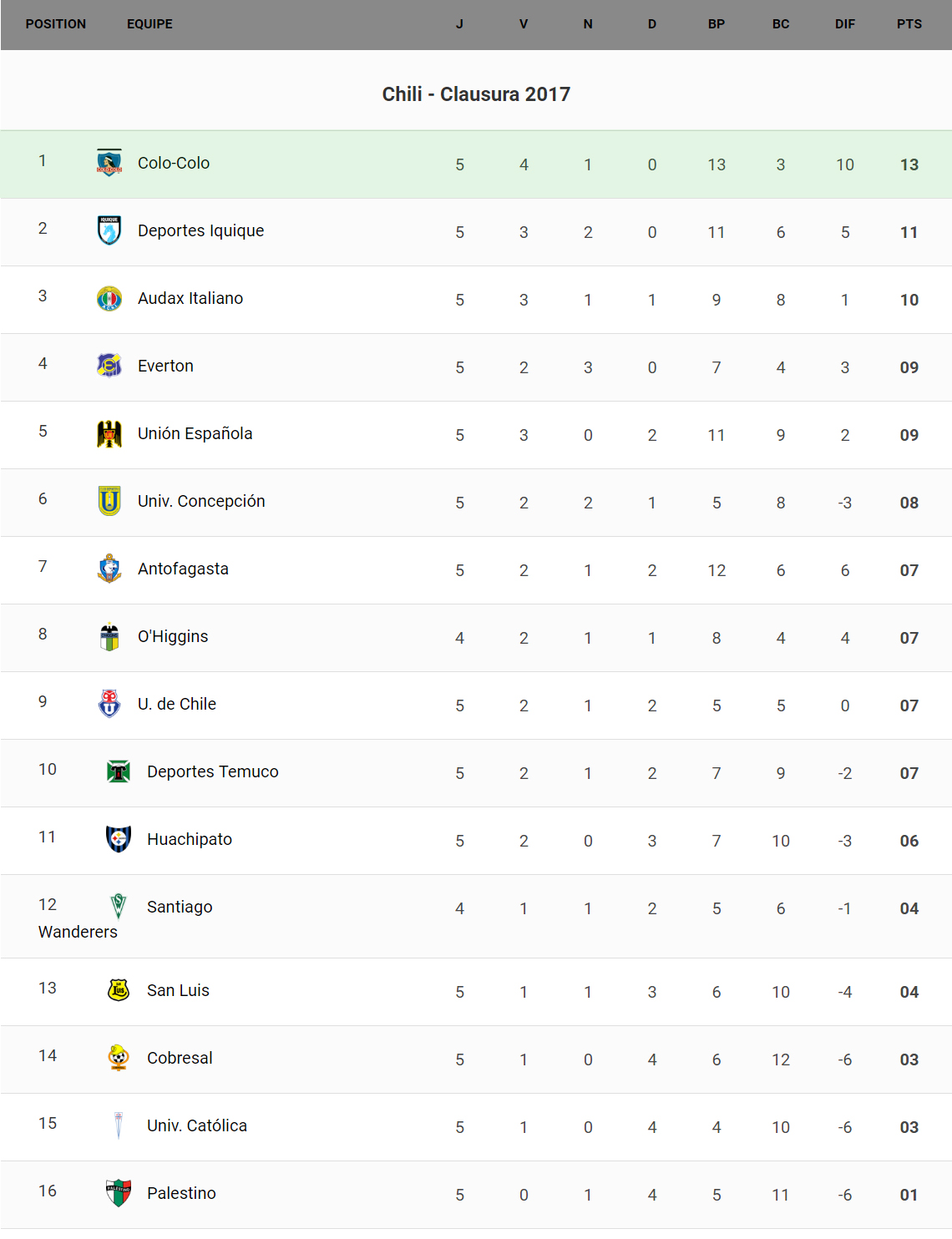Click the Huachipato club crest
The height and width of the screenshot is (1239, 952).
119,839
